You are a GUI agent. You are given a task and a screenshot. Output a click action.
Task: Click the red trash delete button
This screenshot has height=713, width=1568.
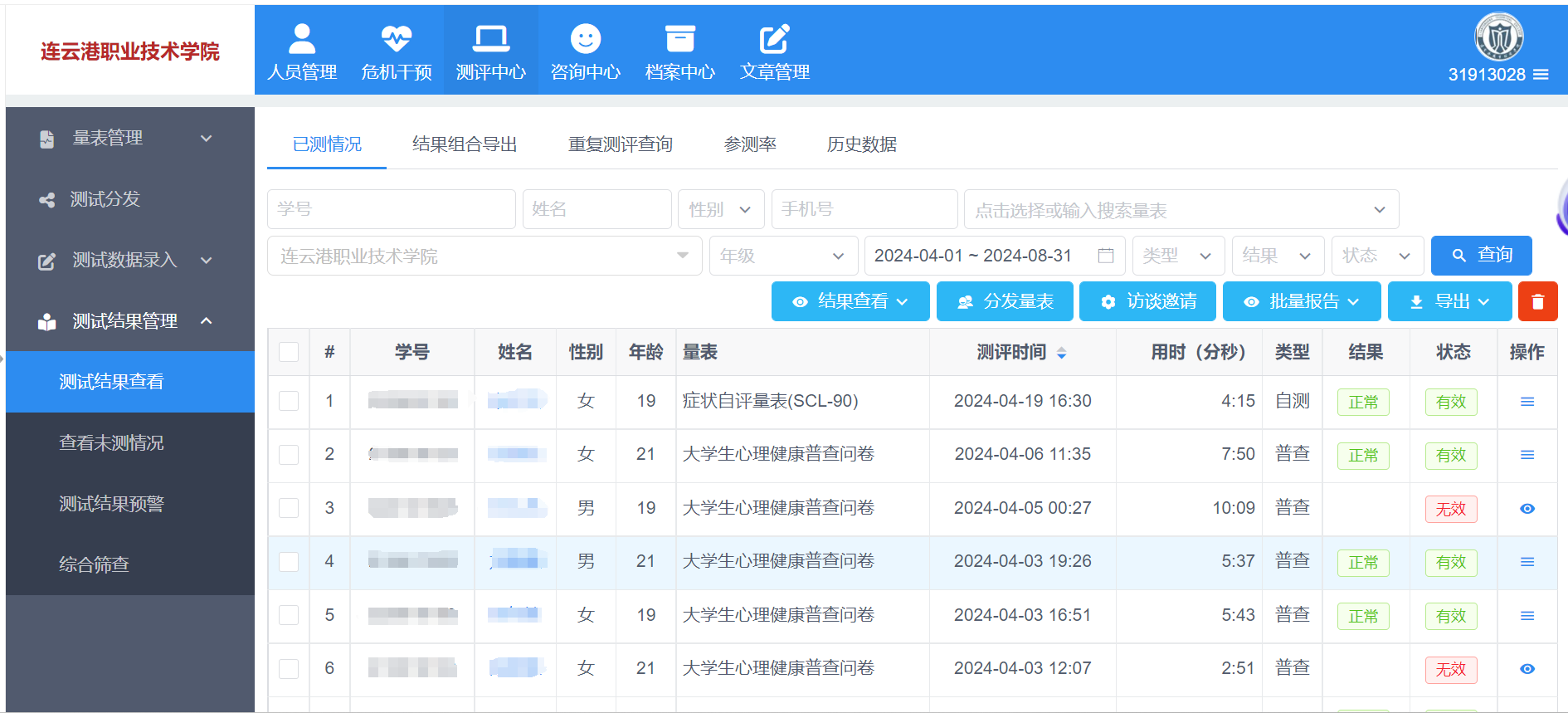(x=1537, y=301)
